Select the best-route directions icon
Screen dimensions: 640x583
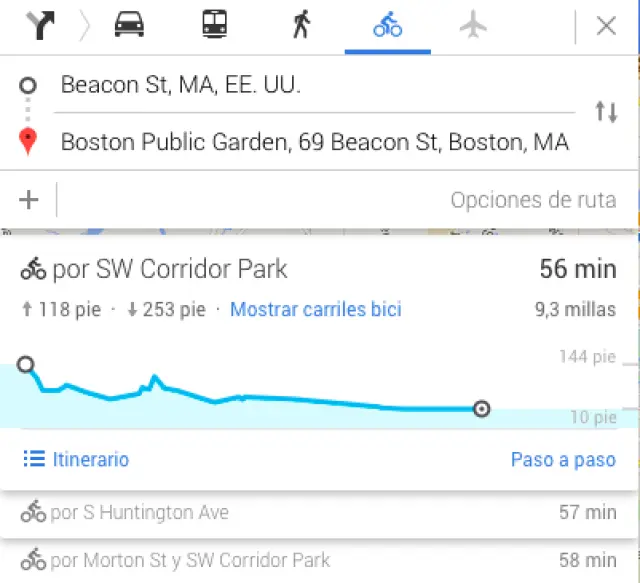click(40, 25)
